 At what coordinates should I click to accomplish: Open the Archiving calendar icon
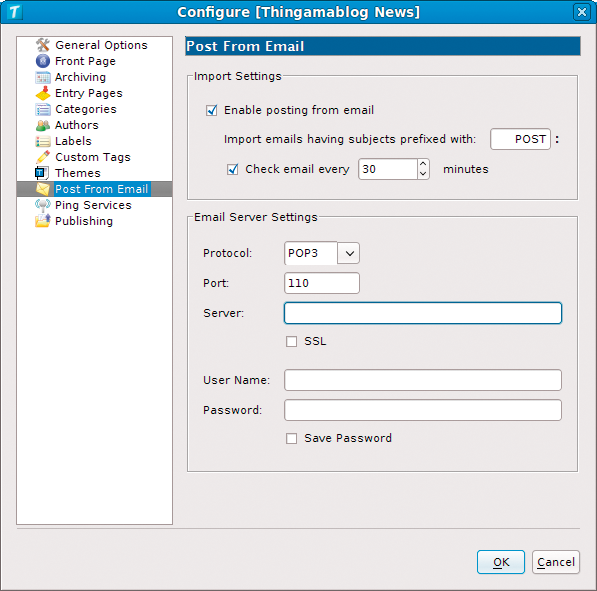tap(43, 77)
